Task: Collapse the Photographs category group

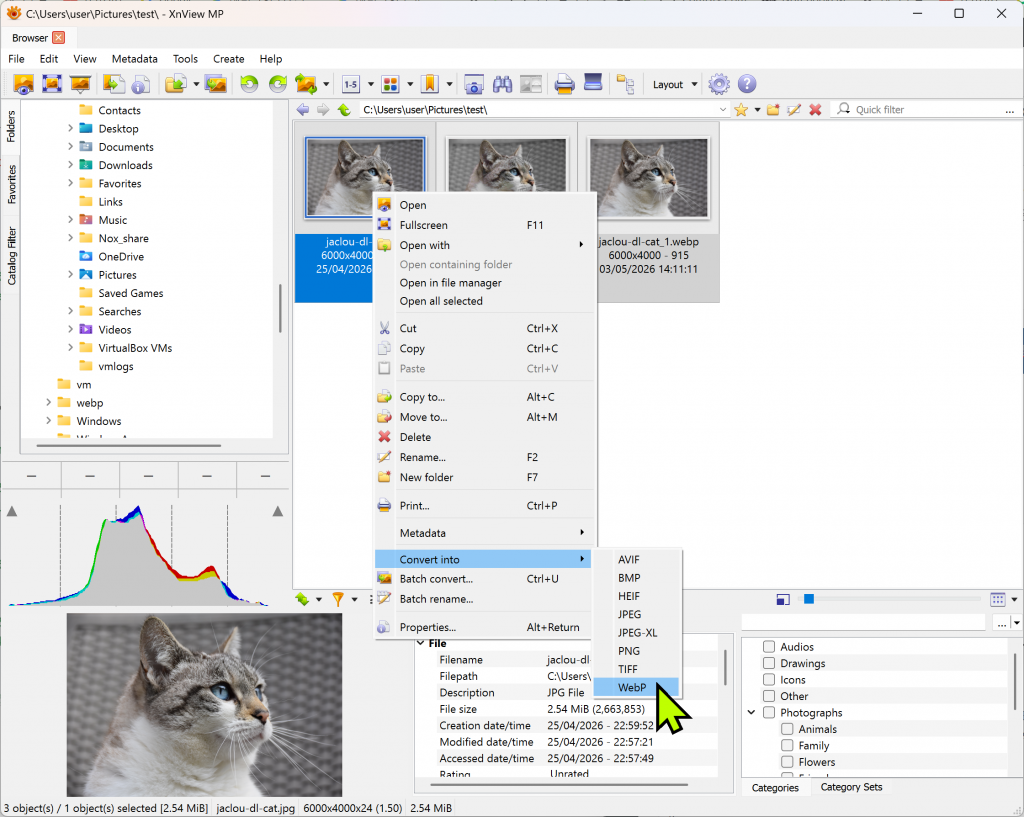Action: 752,713
